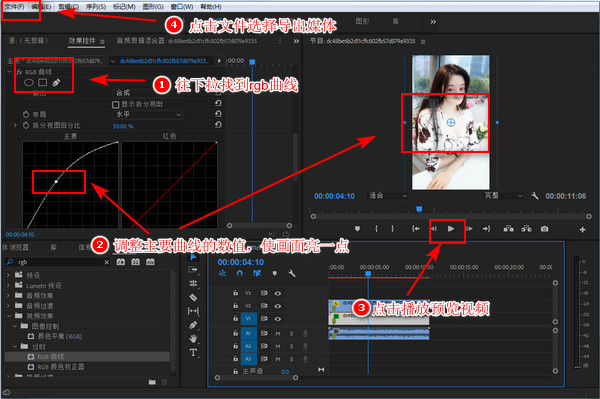The height and width of the screenshot is (399, 600).
Task: Toggle V3 track eye visibility
Action: (x=278, y=293)
